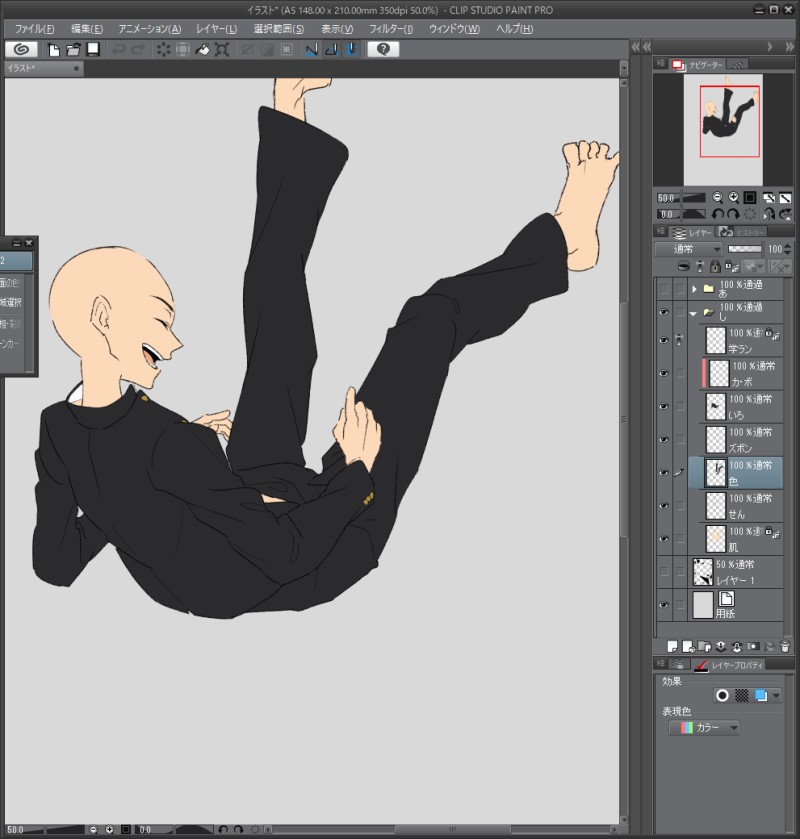
Task: Toggle visibility of the あ folder
Action: pos(664,289)
